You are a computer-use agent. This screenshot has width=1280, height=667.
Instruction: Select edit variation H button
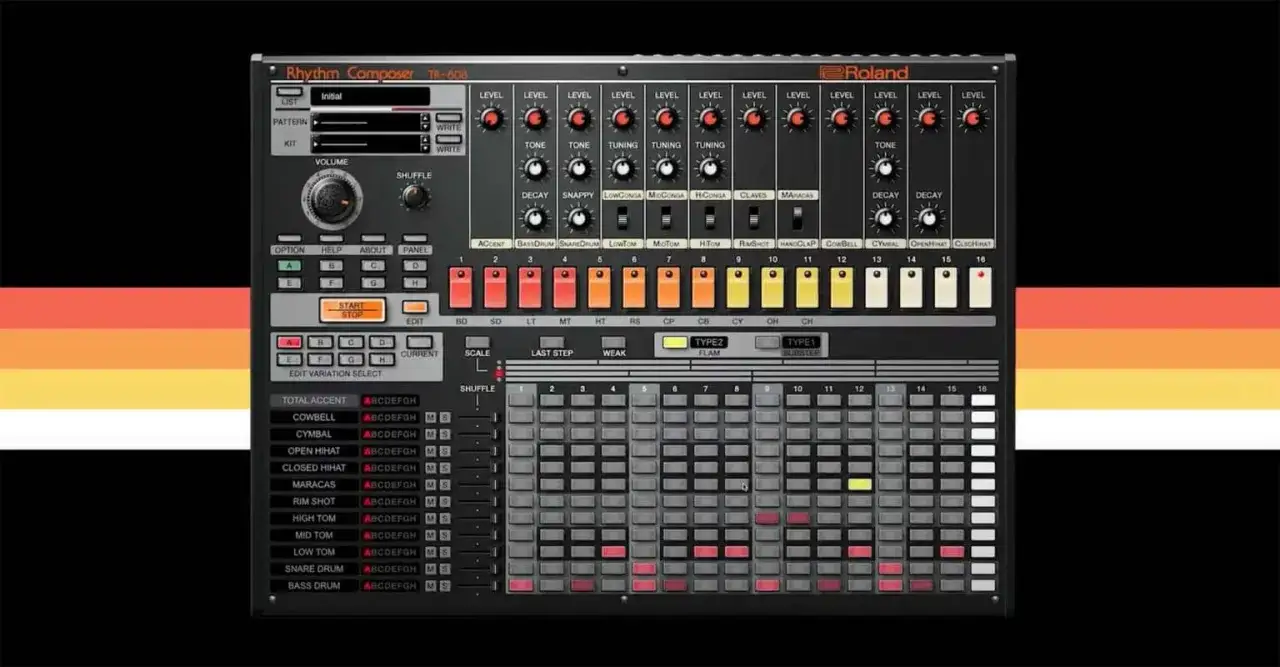coord(382,359)
